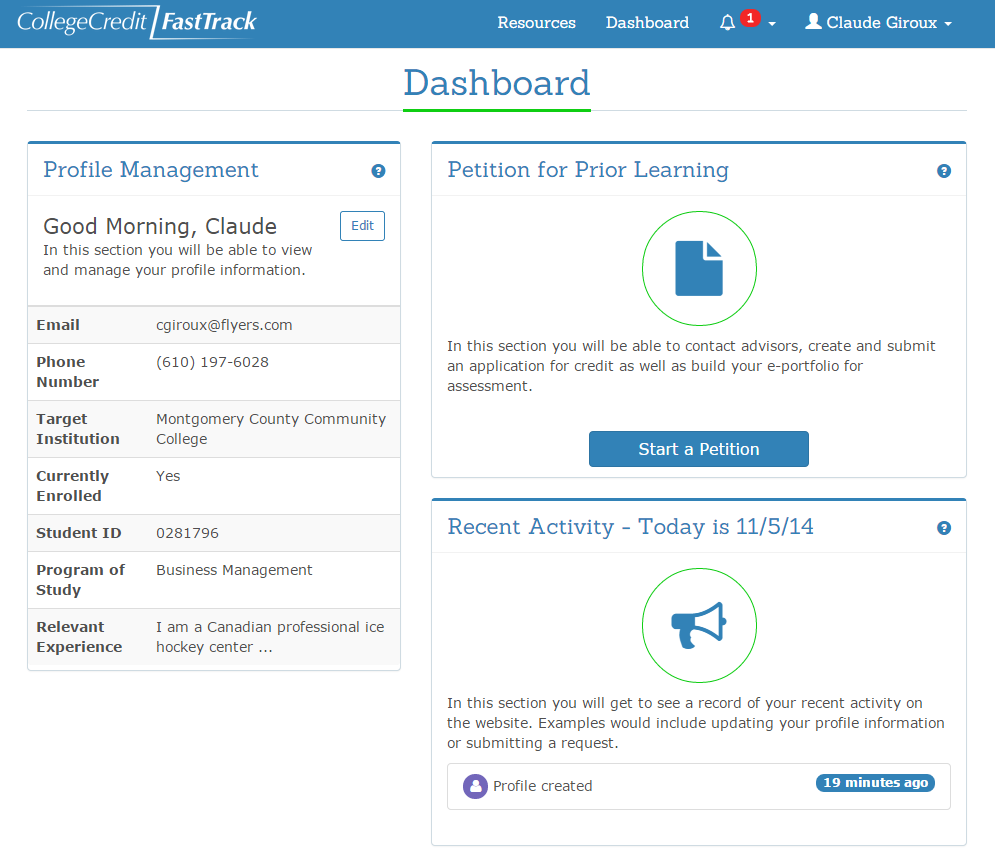Click the document icon in Petition panel
This screenshot has width=995, height=852.
coord(699,268)
